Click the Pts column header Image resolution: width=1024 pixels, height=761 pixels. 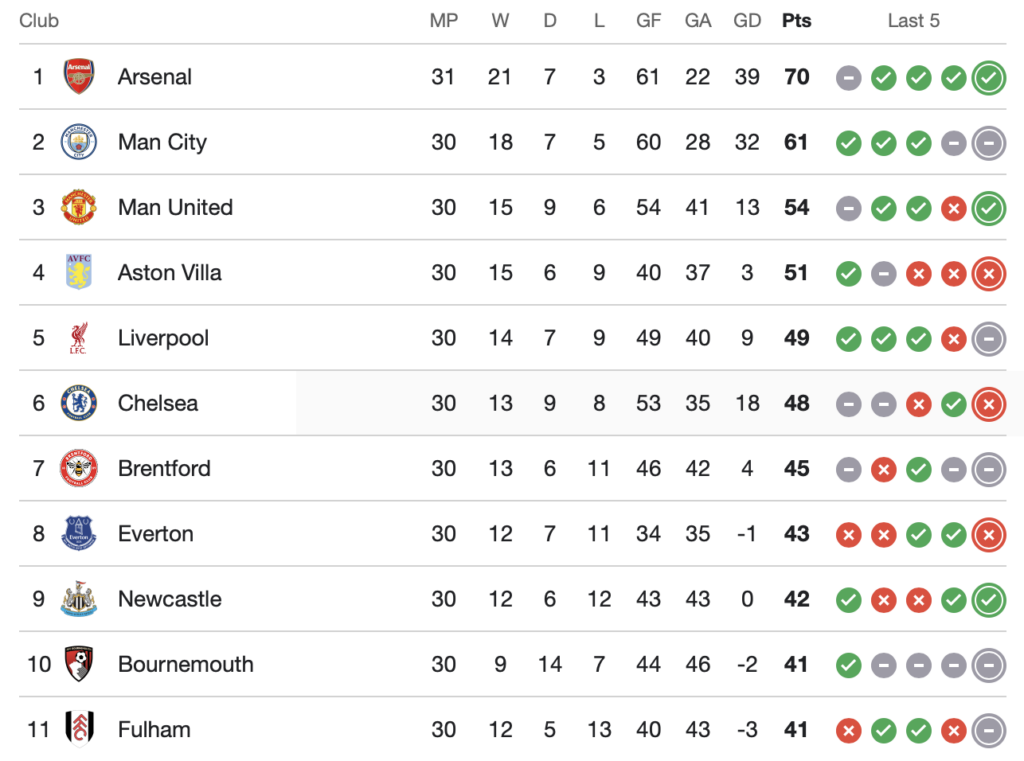(797, 21)
